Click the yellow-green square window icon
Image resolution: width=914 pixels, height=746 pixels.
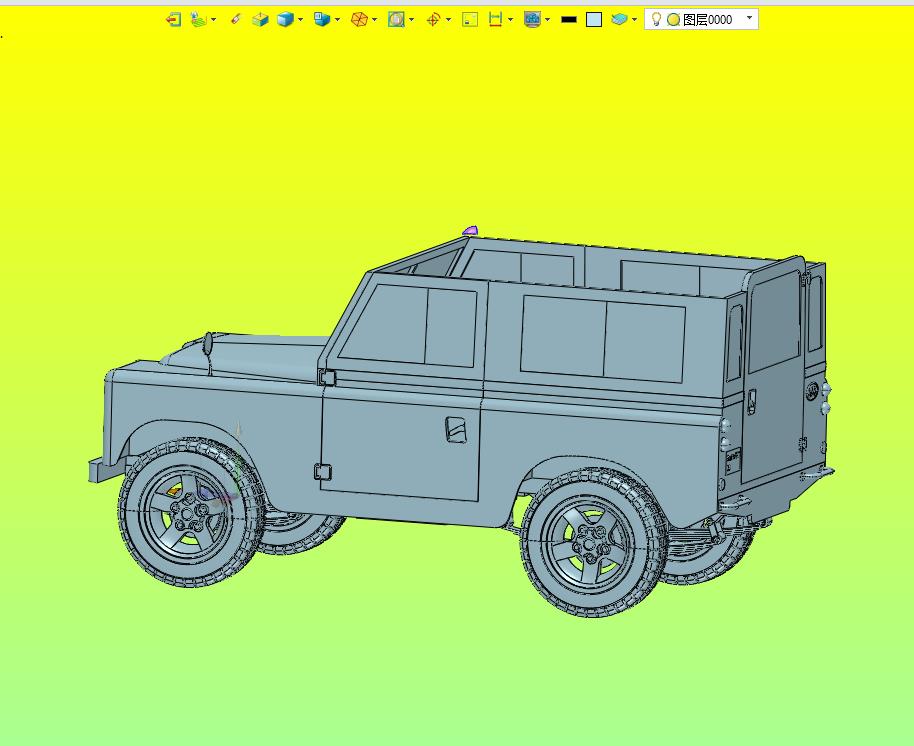[x=470, y=20]
